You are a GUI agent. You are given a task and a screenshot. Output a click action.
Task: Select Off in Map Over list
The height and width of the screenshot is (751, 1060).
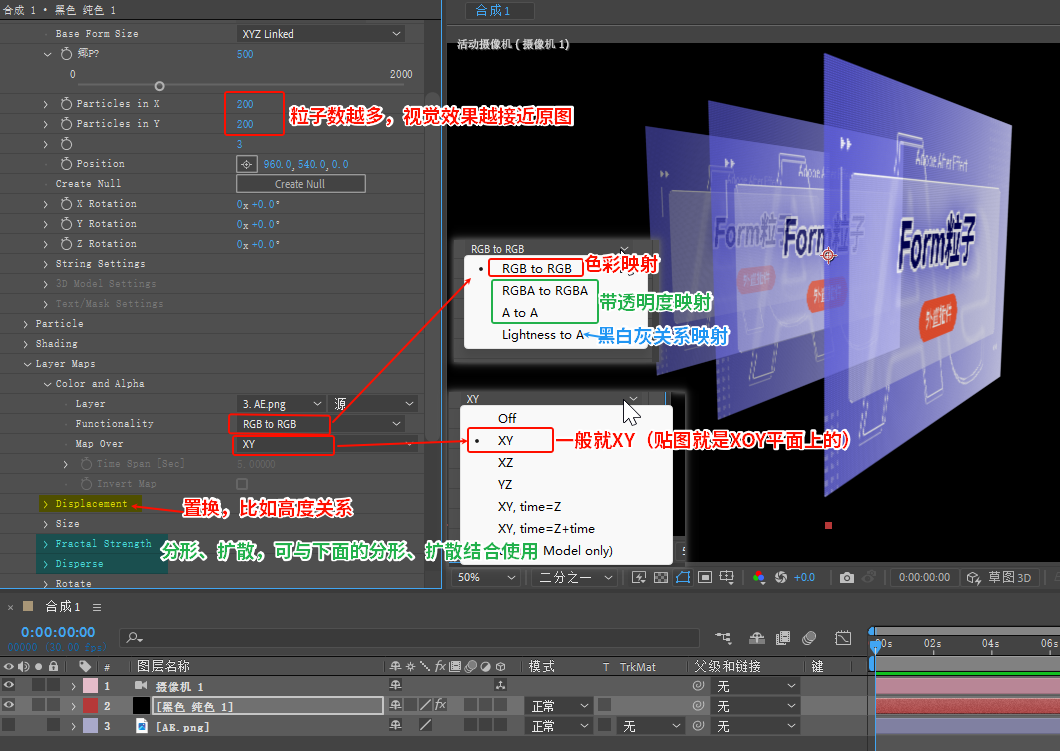507,418
